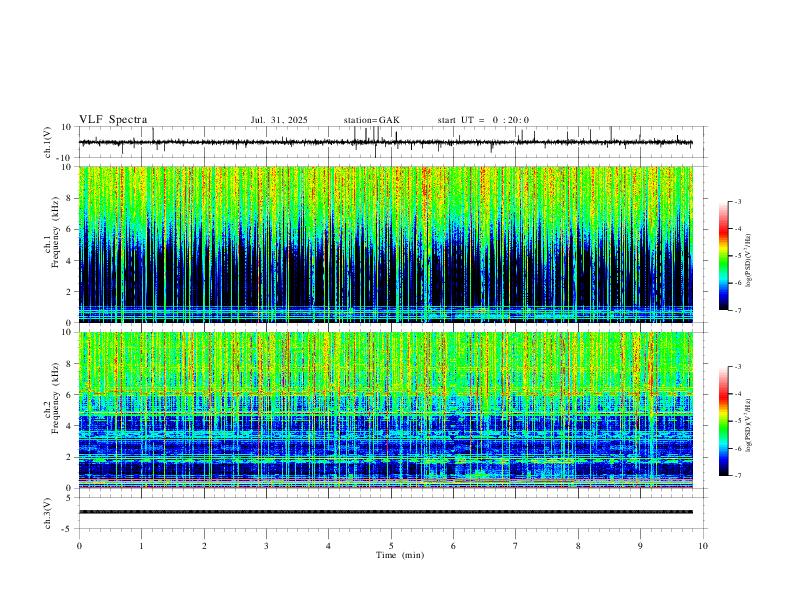Click time axis tick label "6"
The image size is (792, 612).
(454, 546)
